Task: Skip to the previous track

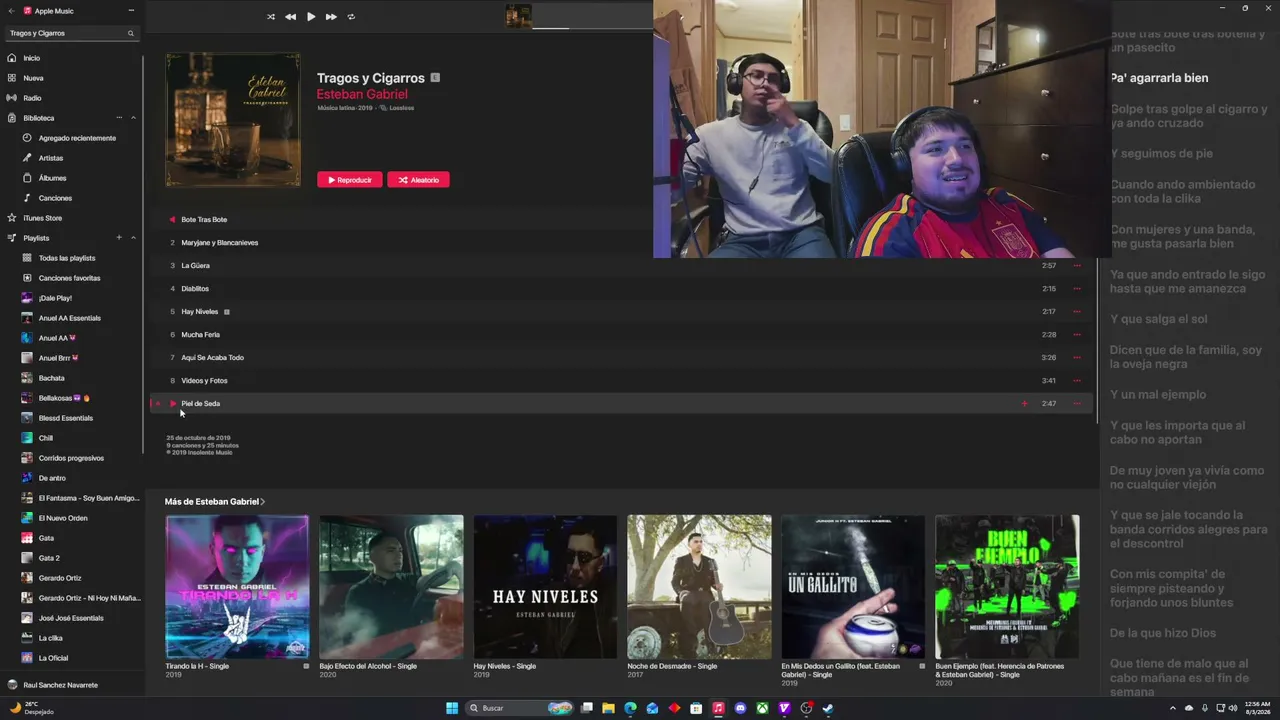Action: [x=290, y=17]
